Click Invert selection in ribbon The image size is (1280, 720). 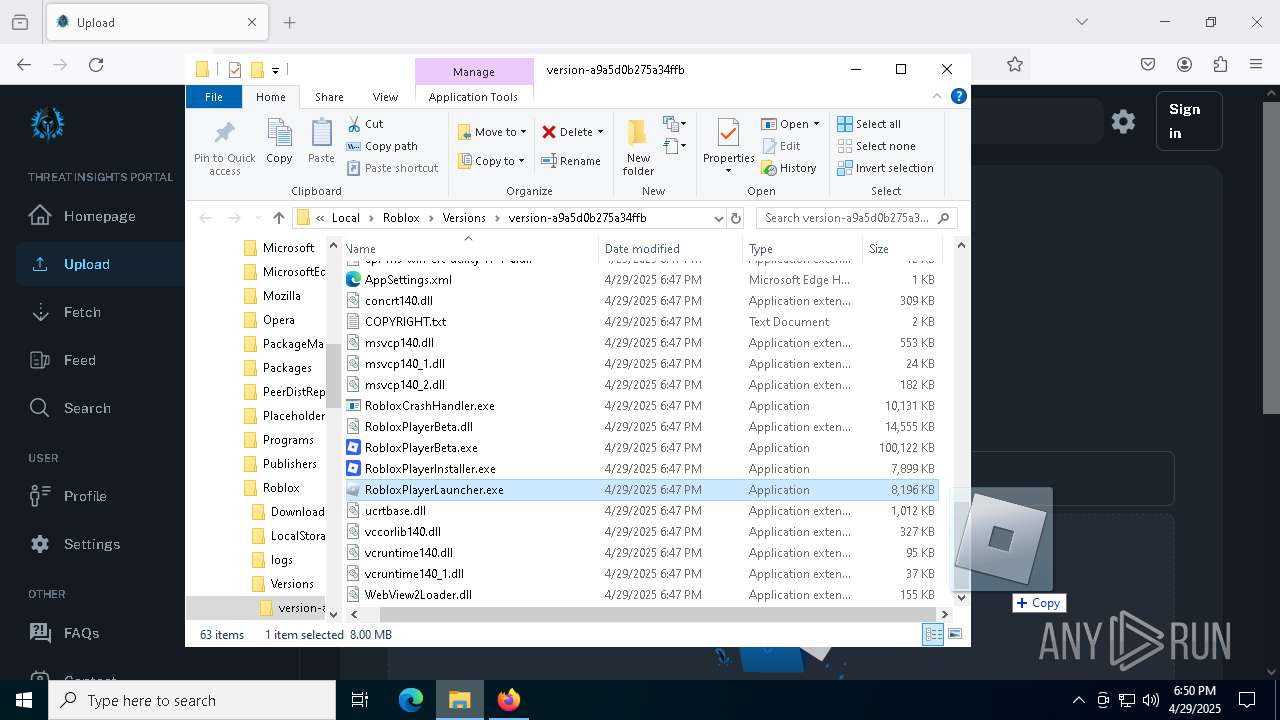point(885,168)
